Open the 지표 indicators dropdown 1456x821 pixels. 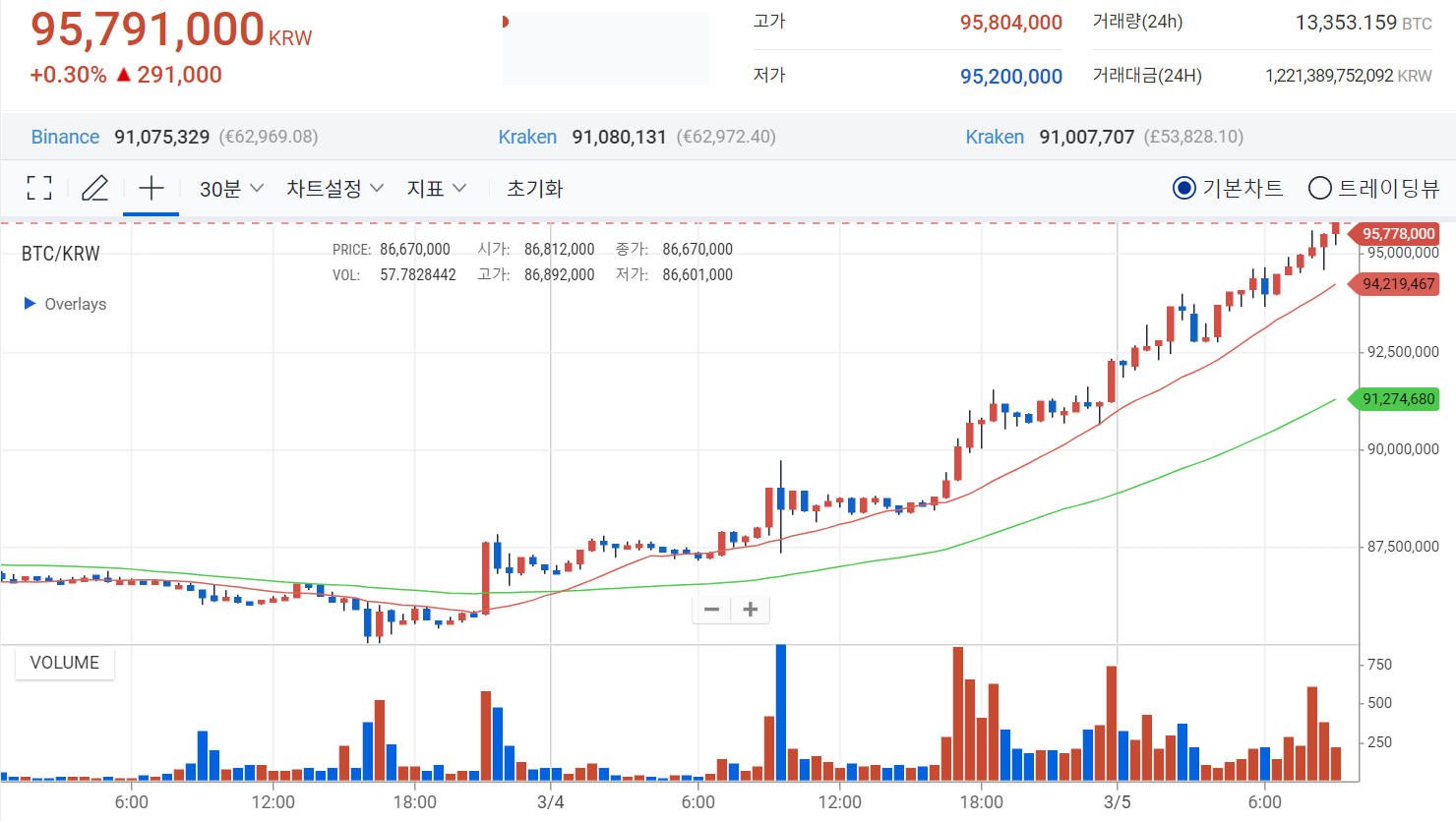437,189
